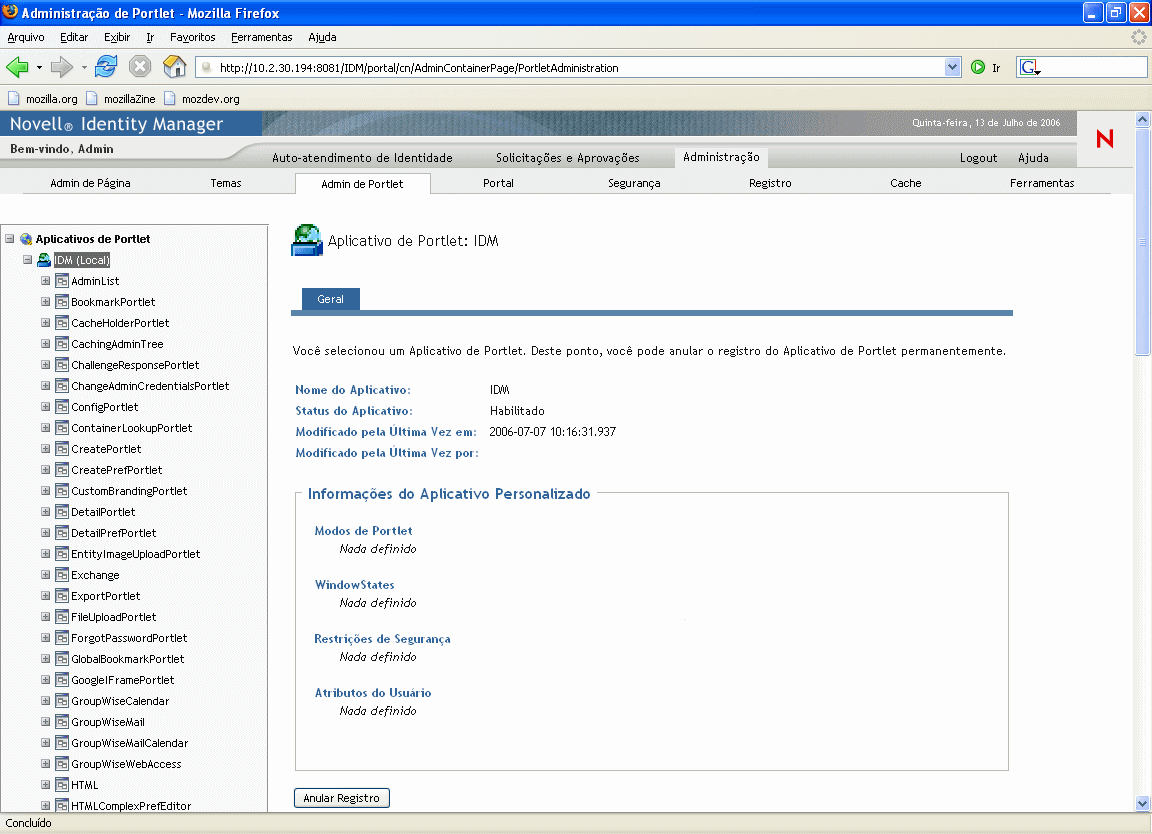Click the mozdev.org bookmark icon
Image resolution: width=1152 pixels, height=834 pixels.
pos(170,98)
